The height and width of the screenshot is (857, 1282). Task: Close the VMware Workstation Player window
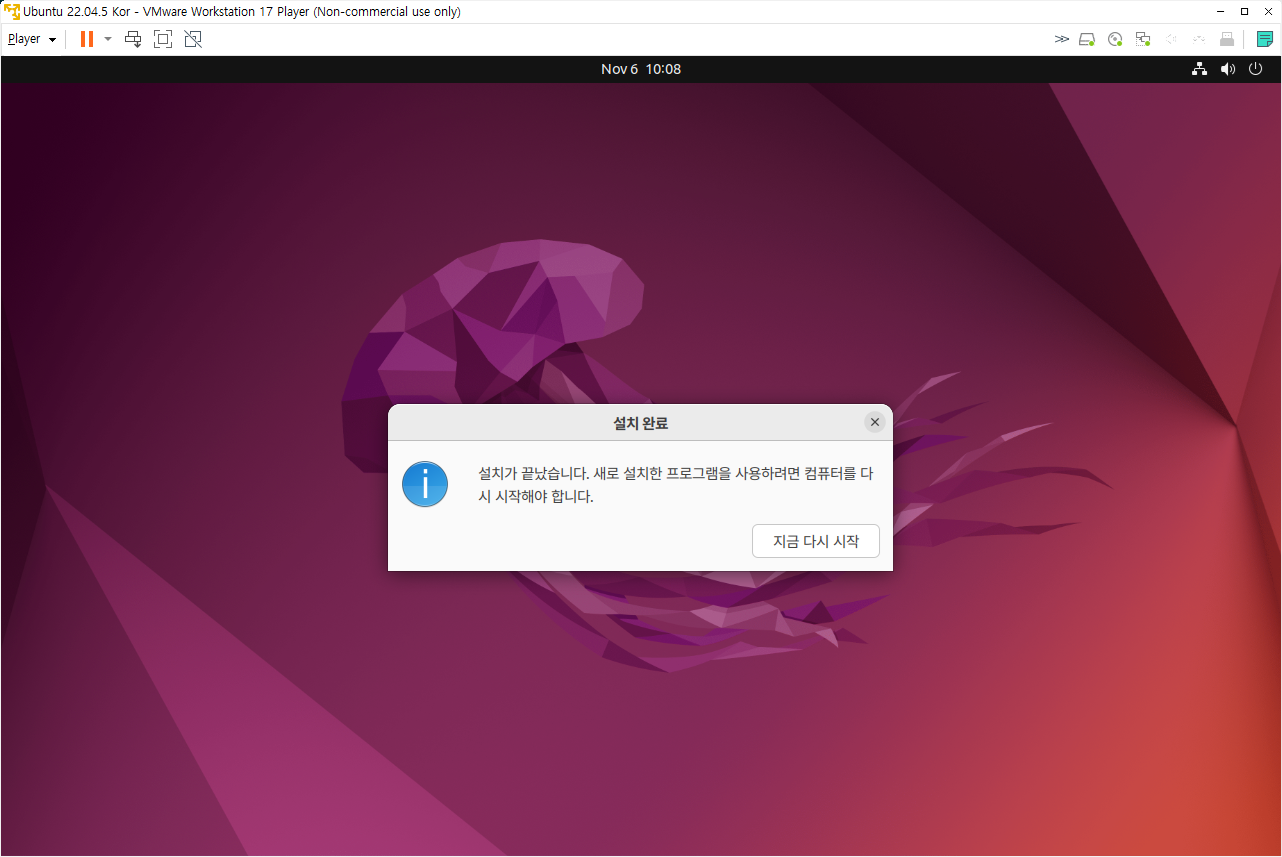coord(1269,11)
